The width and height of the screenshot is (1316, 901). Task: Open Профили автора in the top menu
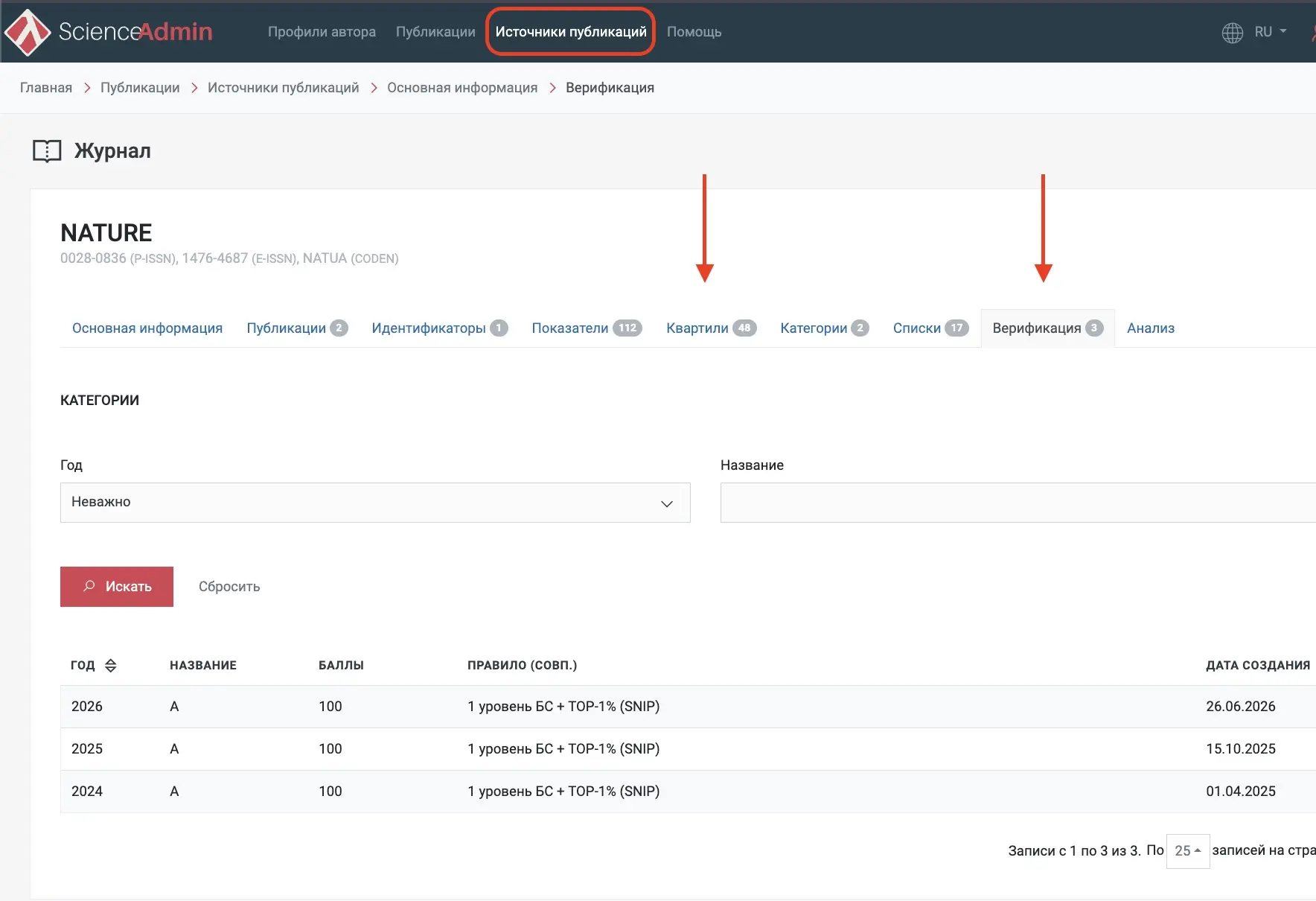[x=322, y=32]
